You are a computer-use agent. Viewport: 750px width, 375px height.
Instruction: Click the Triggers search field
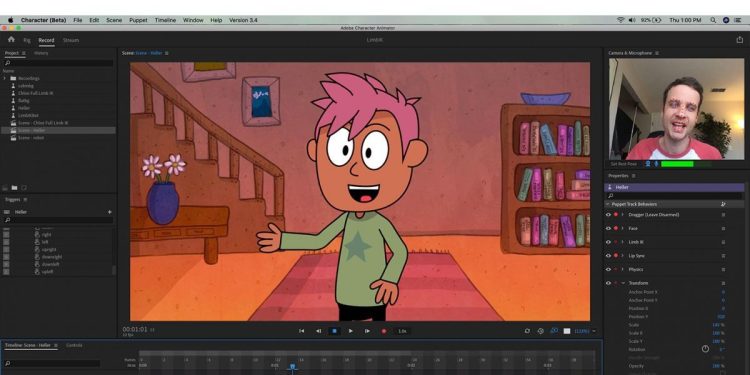point(58,220)
